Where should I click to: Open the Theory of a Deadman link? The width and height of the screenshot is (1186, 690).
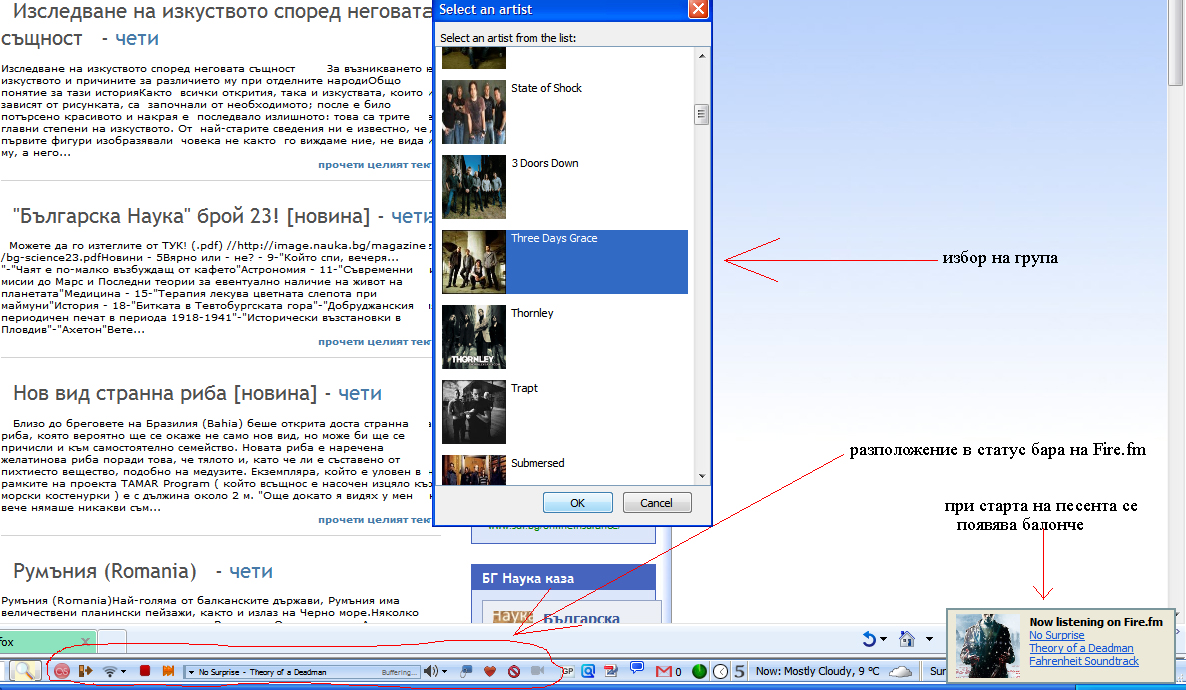1081,648
